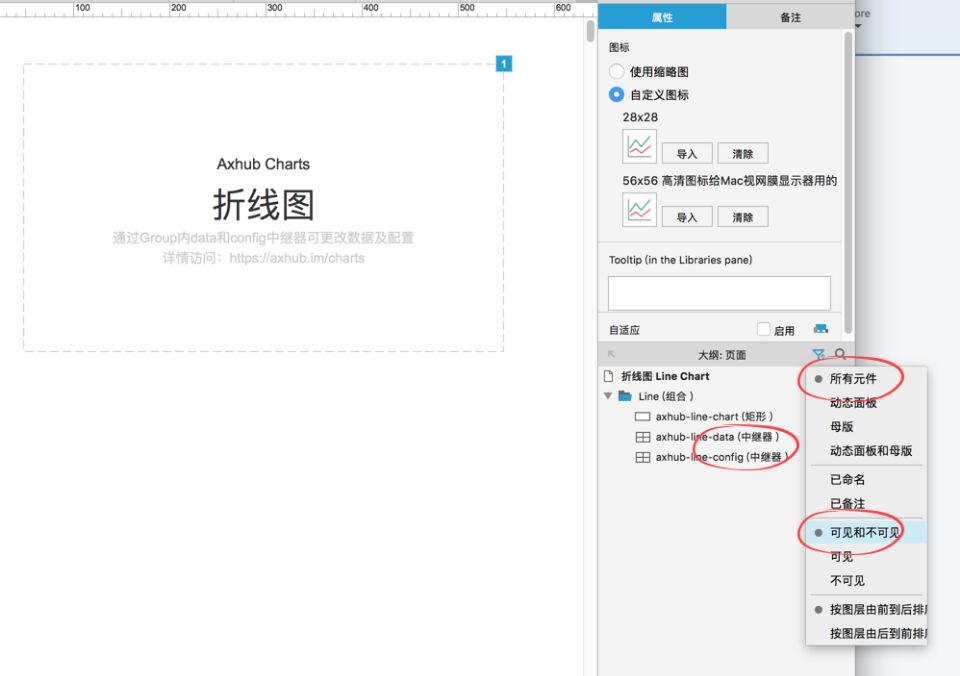Screen dimensions: 960x676
Task: Clear the 28x28 icon with 清除
Action: coord(743,154)
